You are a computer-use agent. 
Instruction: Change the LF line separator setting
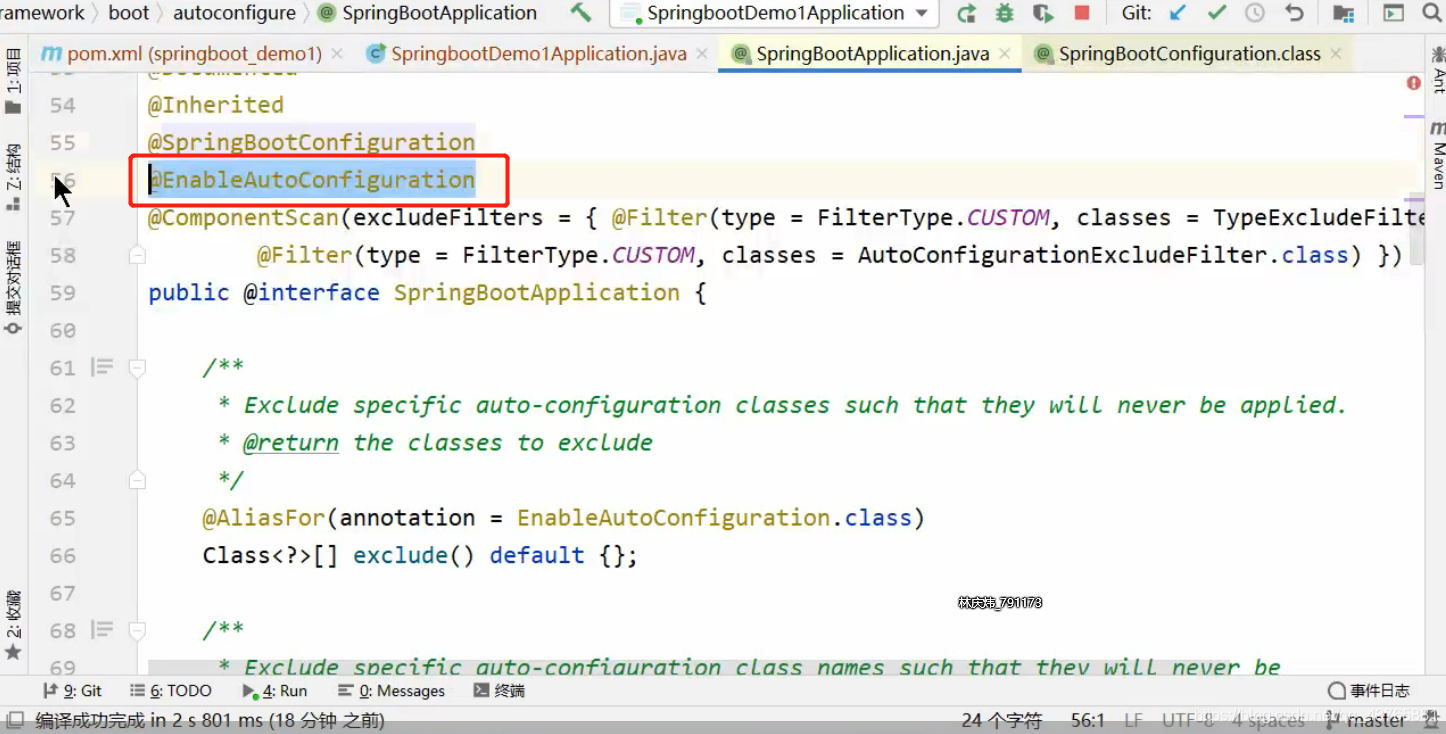1133,720
